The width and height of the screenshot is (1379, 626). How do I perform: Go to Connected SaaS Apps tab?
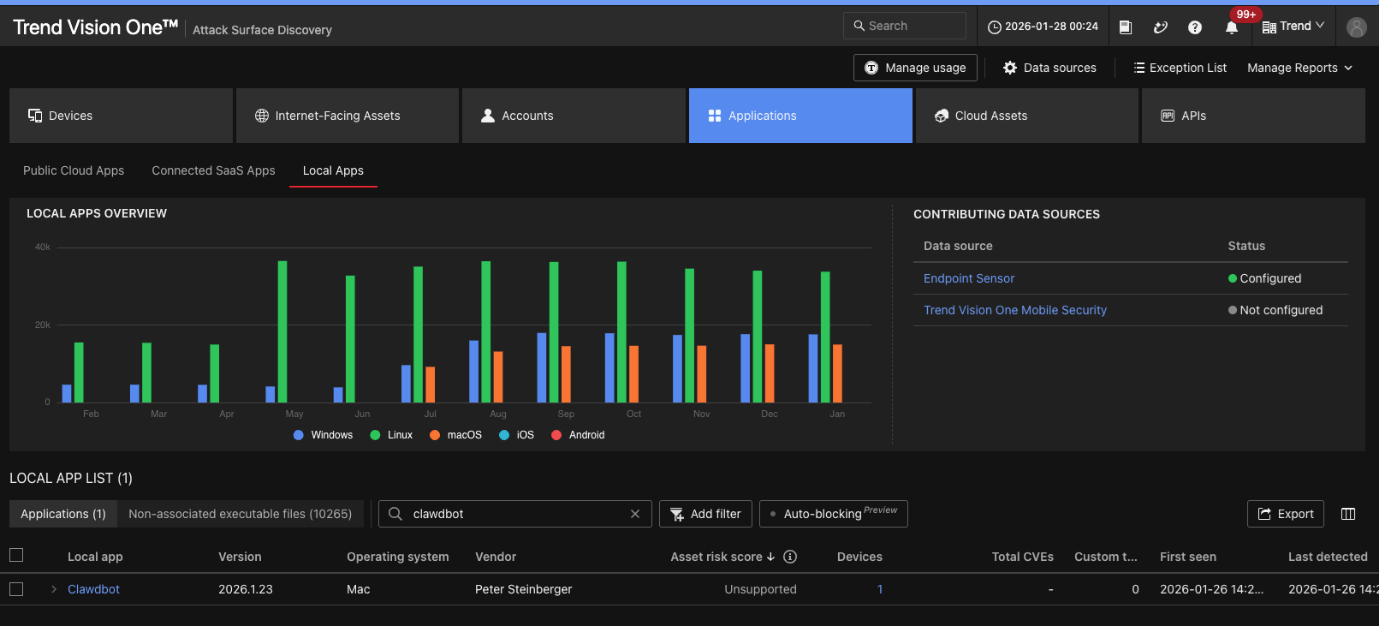(x=213, y=171)
